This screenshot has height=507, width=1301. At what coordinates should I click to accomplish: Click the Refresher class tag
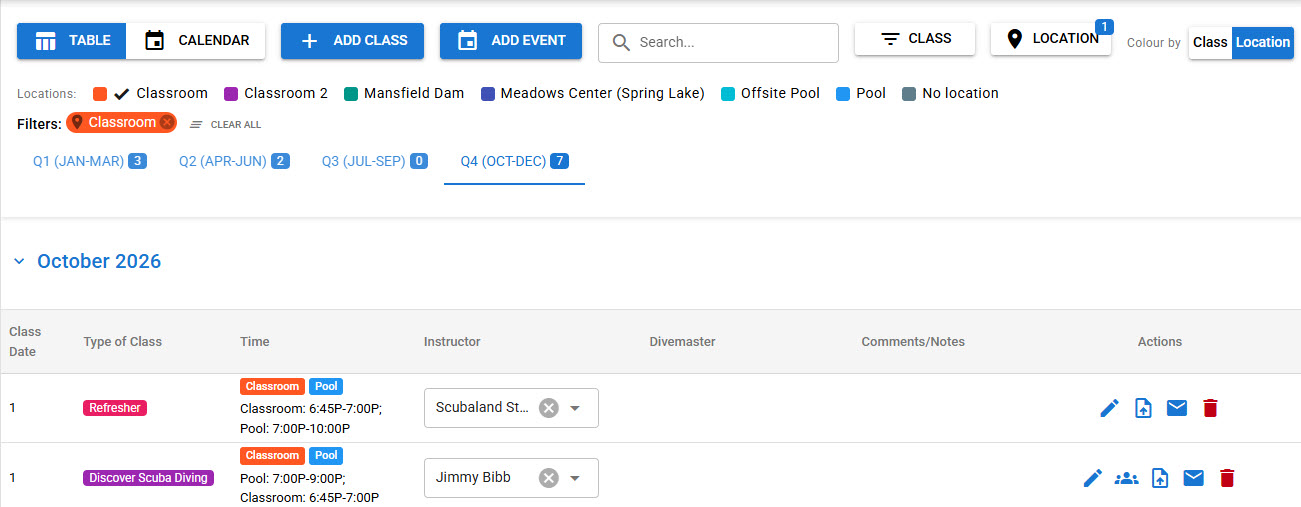[115, 408]
